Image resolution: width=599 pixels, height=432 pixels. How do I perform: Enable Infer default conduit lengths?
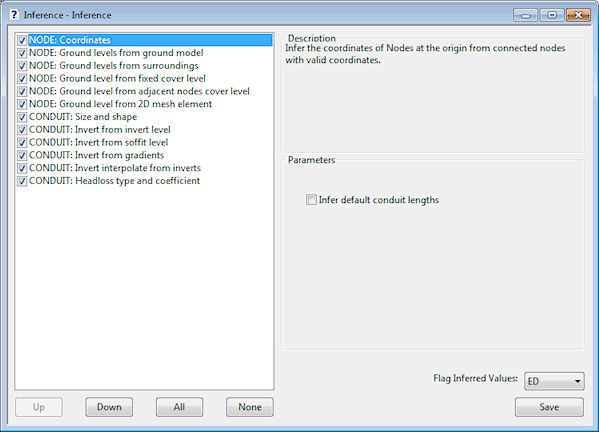point(311,200)
